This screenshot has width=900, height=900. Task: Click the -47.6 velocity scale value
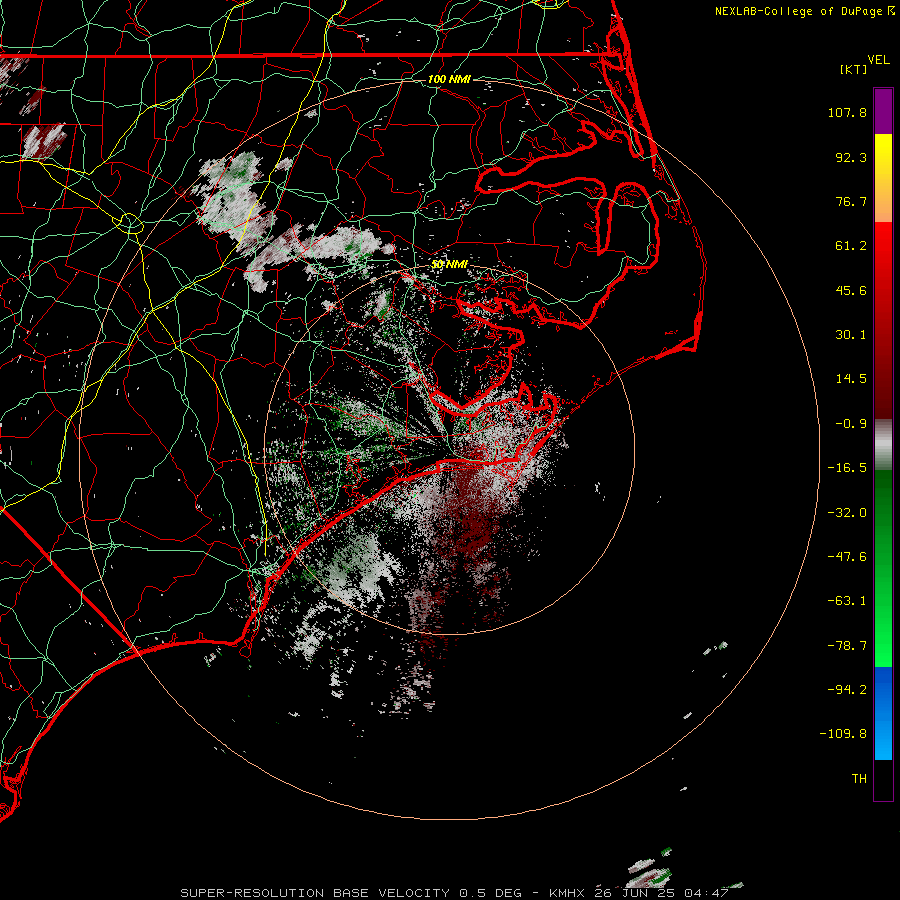coord(847,557)
